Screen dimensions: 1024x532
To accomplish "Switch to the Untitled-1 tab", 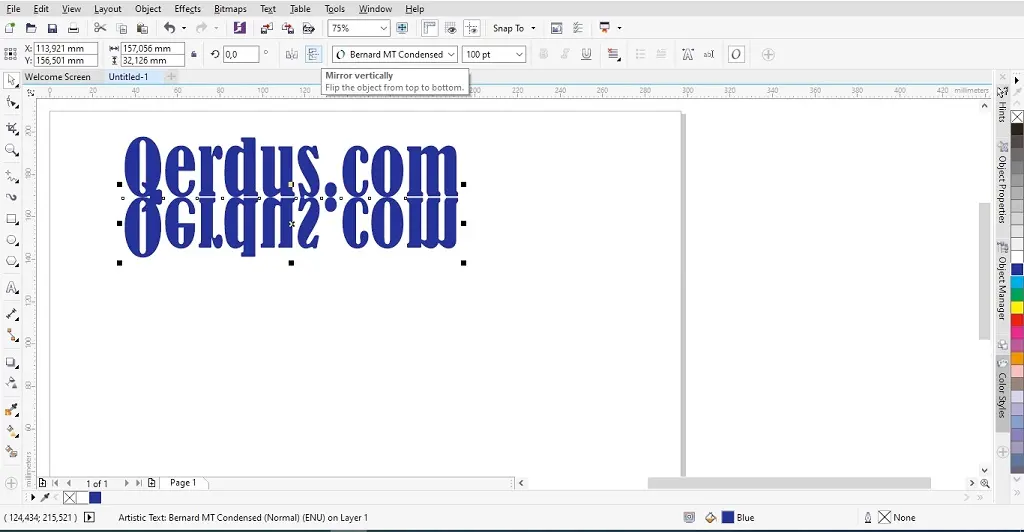I will click(128, 76).
